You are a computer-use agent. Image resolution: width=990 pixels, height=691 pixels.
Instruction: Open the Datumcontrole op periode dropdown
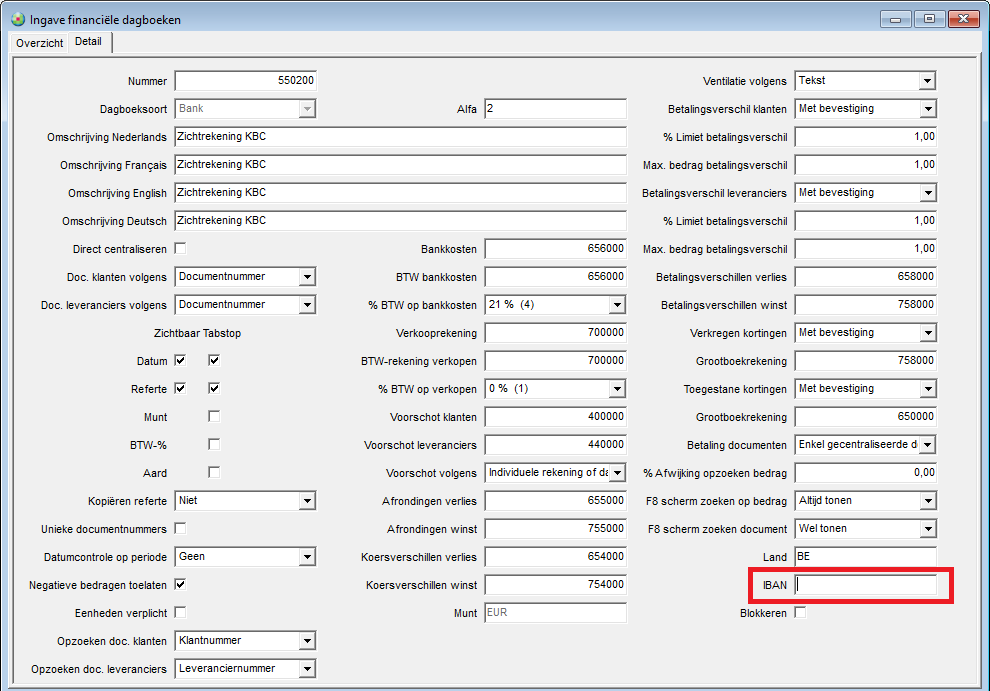[x=307, y=557]
